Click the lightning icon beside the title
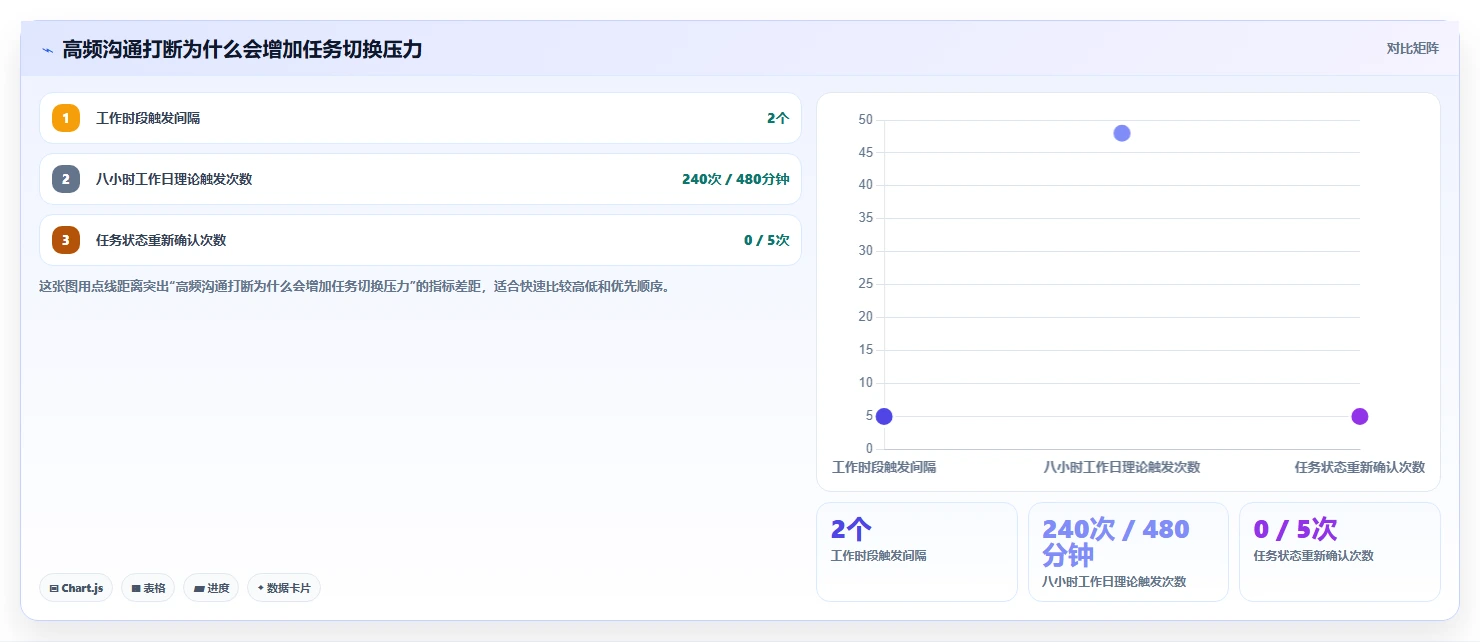 [x=48, y=50]
